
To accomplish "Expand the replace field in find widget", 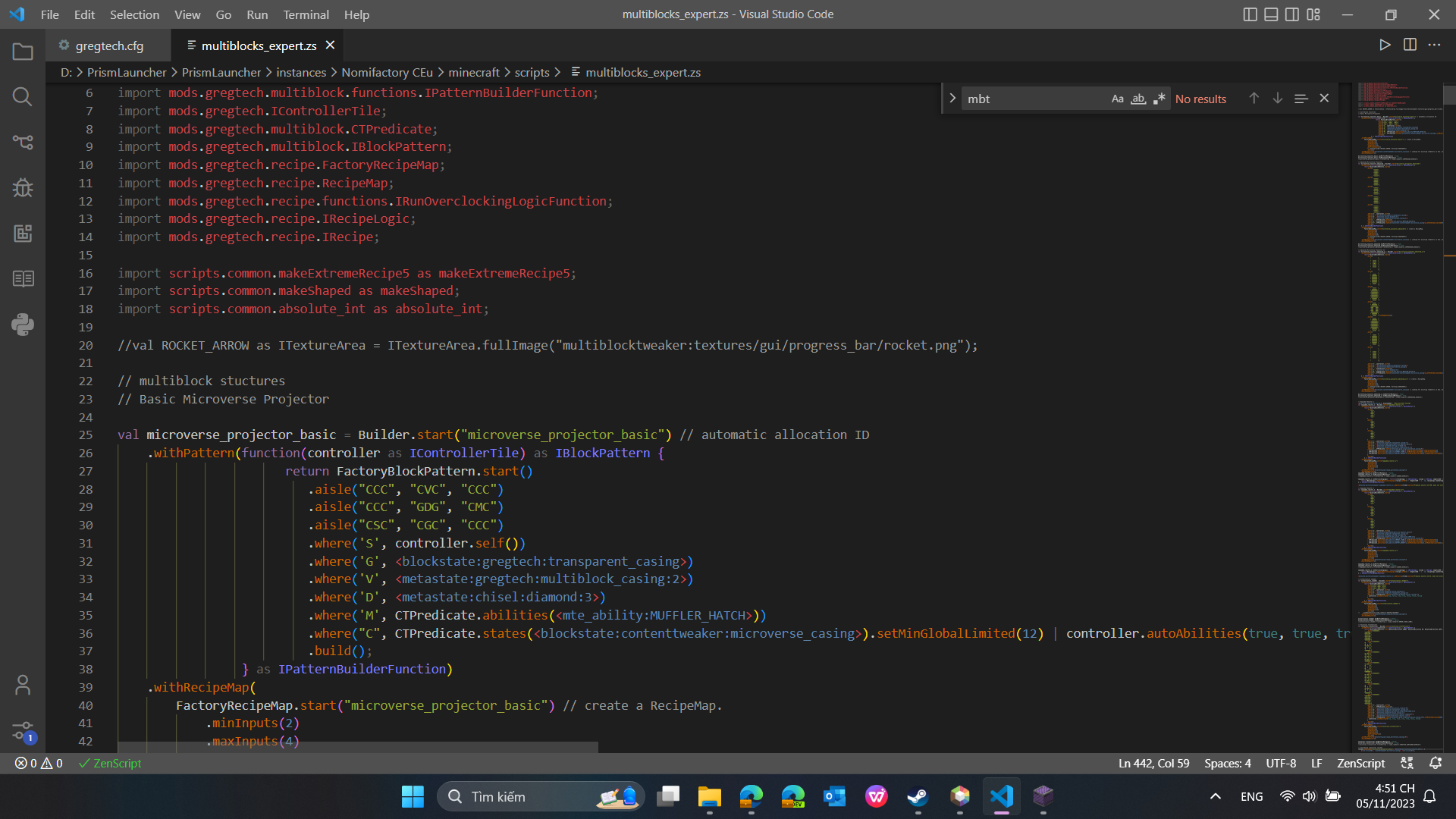I will tap(952, 98).
